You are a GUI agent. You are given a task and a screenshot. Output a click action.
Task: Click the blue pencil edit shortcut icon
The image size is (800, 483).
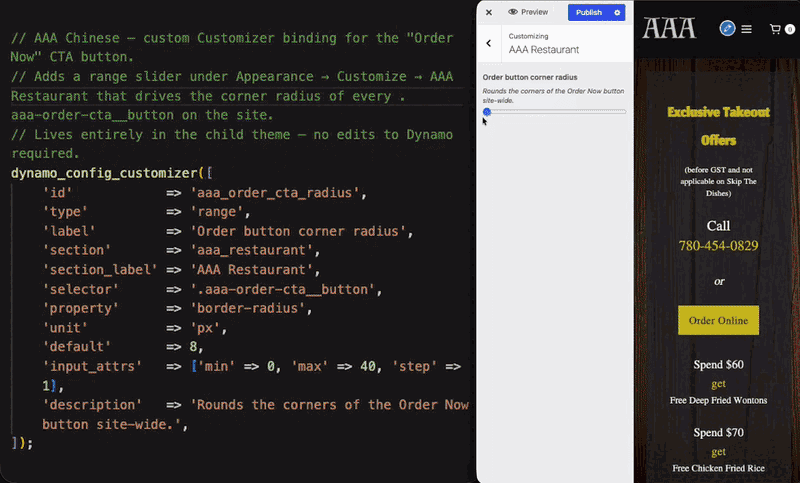click(x=727, y=28)
